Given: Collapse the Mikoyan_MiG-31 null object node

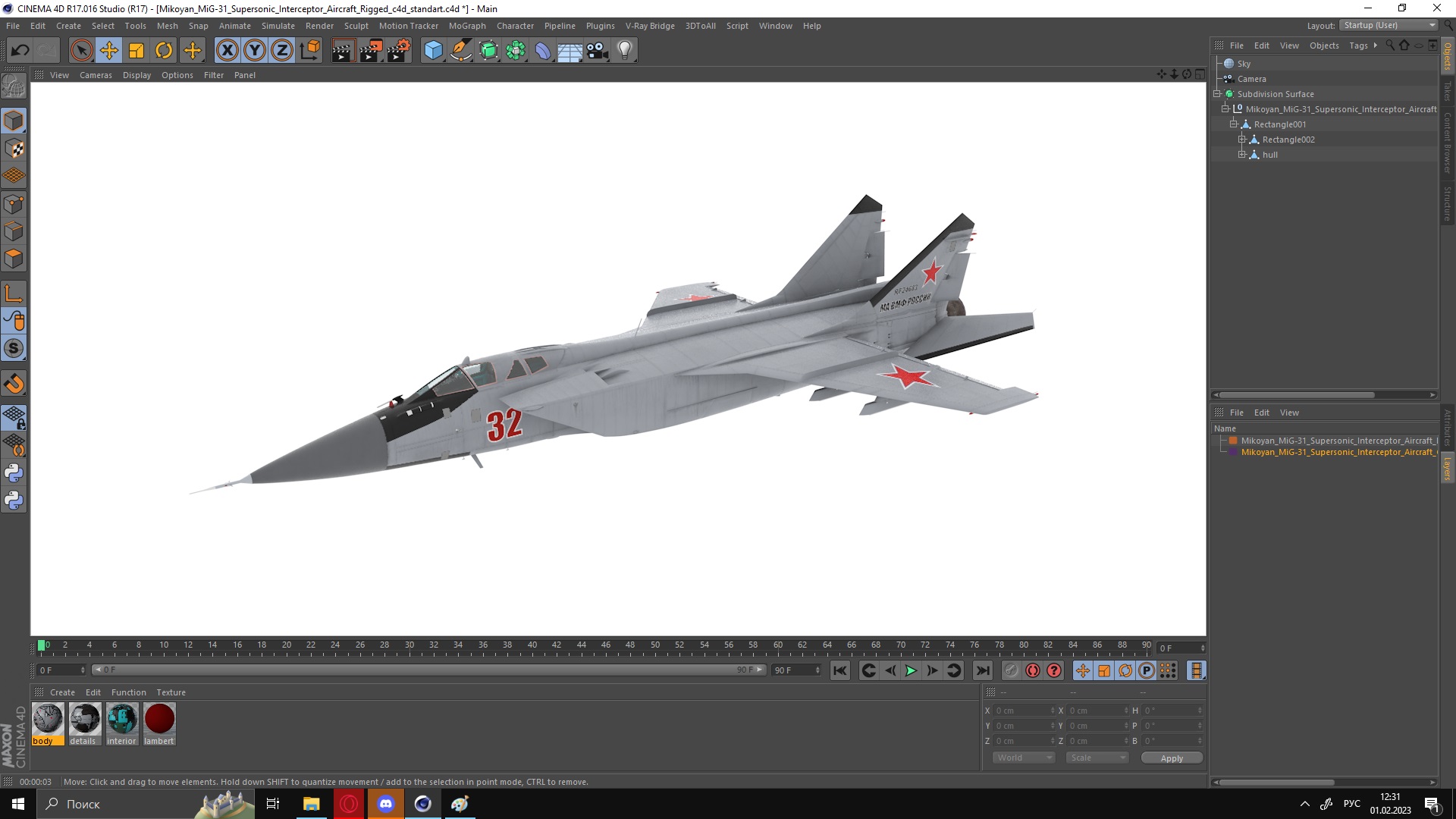Looking at the screenshot, I should click(1225, 109).
